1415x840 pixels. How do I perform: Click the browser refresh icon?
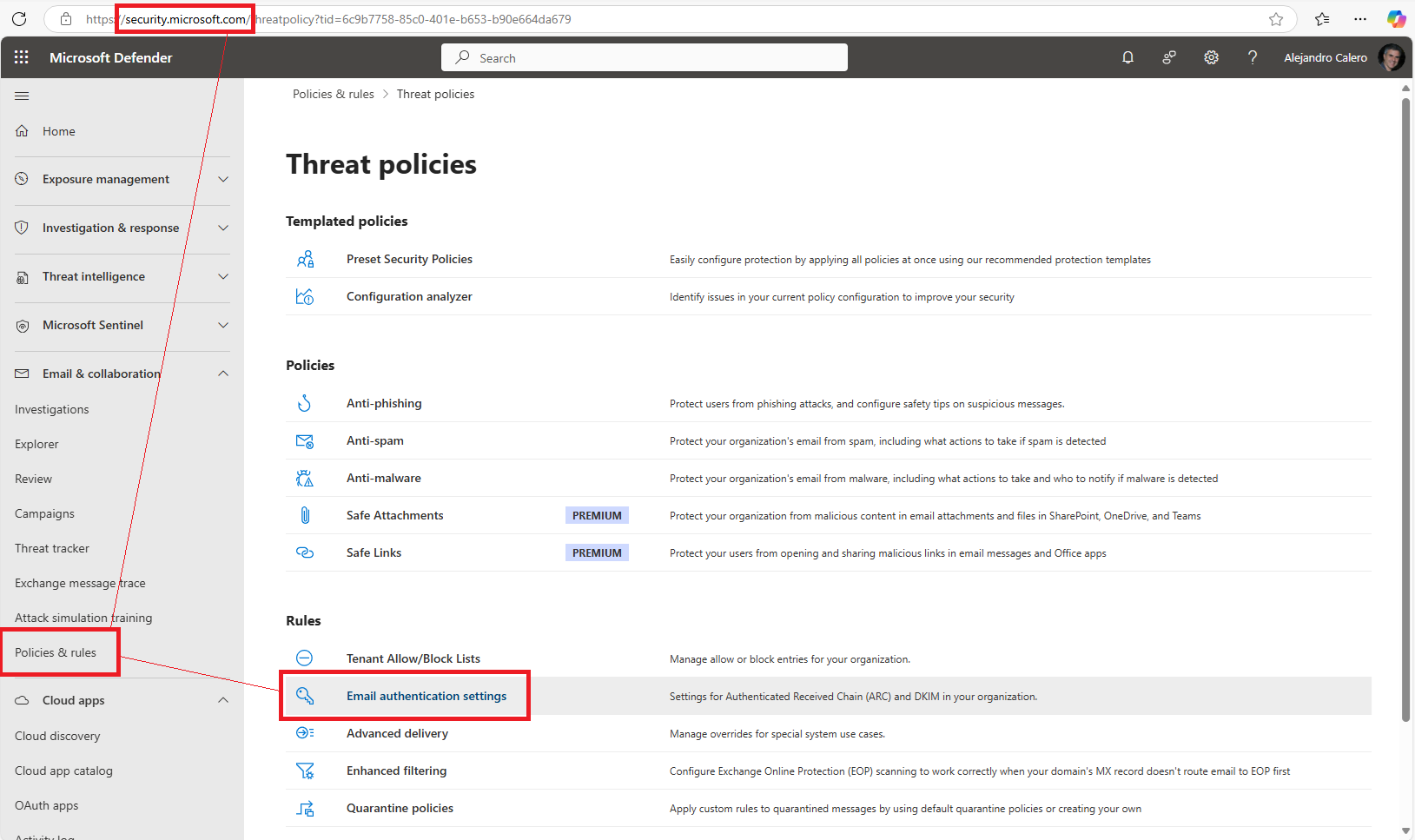point(19,19)
